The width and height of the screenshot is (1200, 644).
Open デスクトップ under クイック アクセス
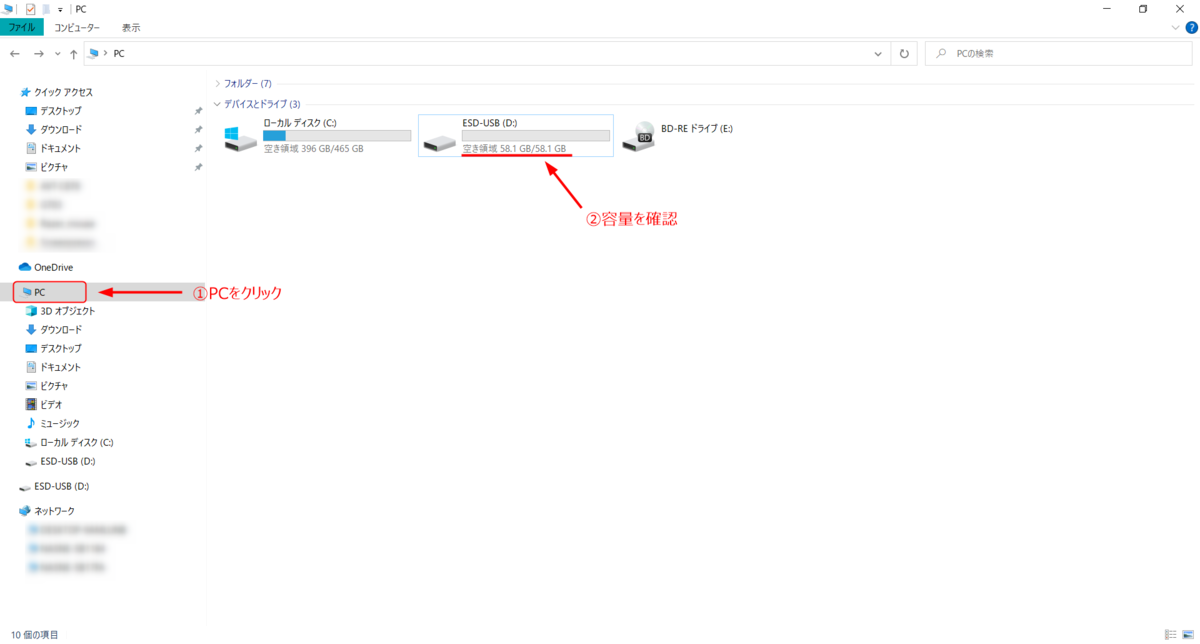(x=54, y=110)
